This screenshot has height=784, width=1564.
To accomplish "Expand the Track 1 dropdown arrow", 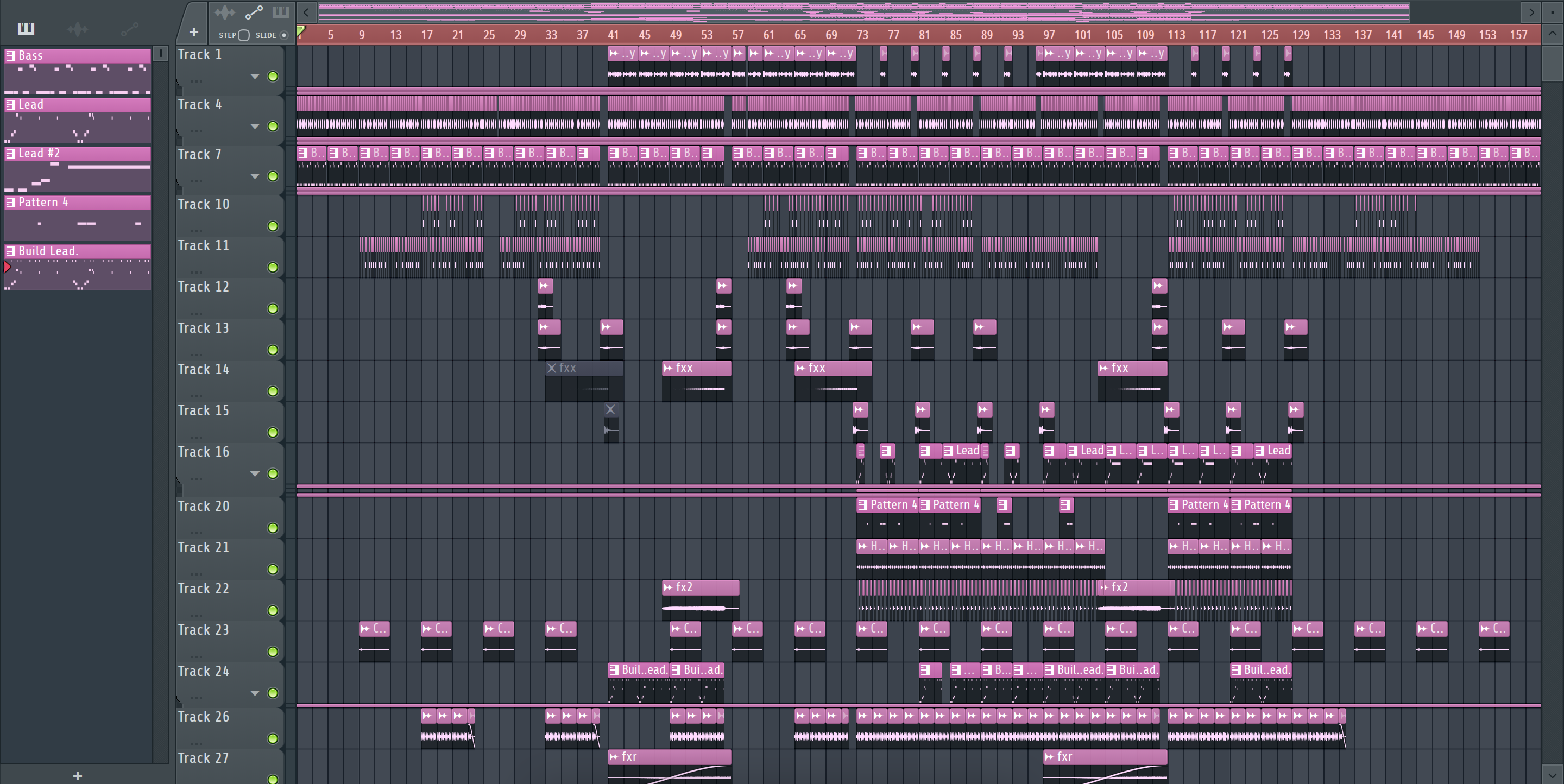I will (255, 77).
